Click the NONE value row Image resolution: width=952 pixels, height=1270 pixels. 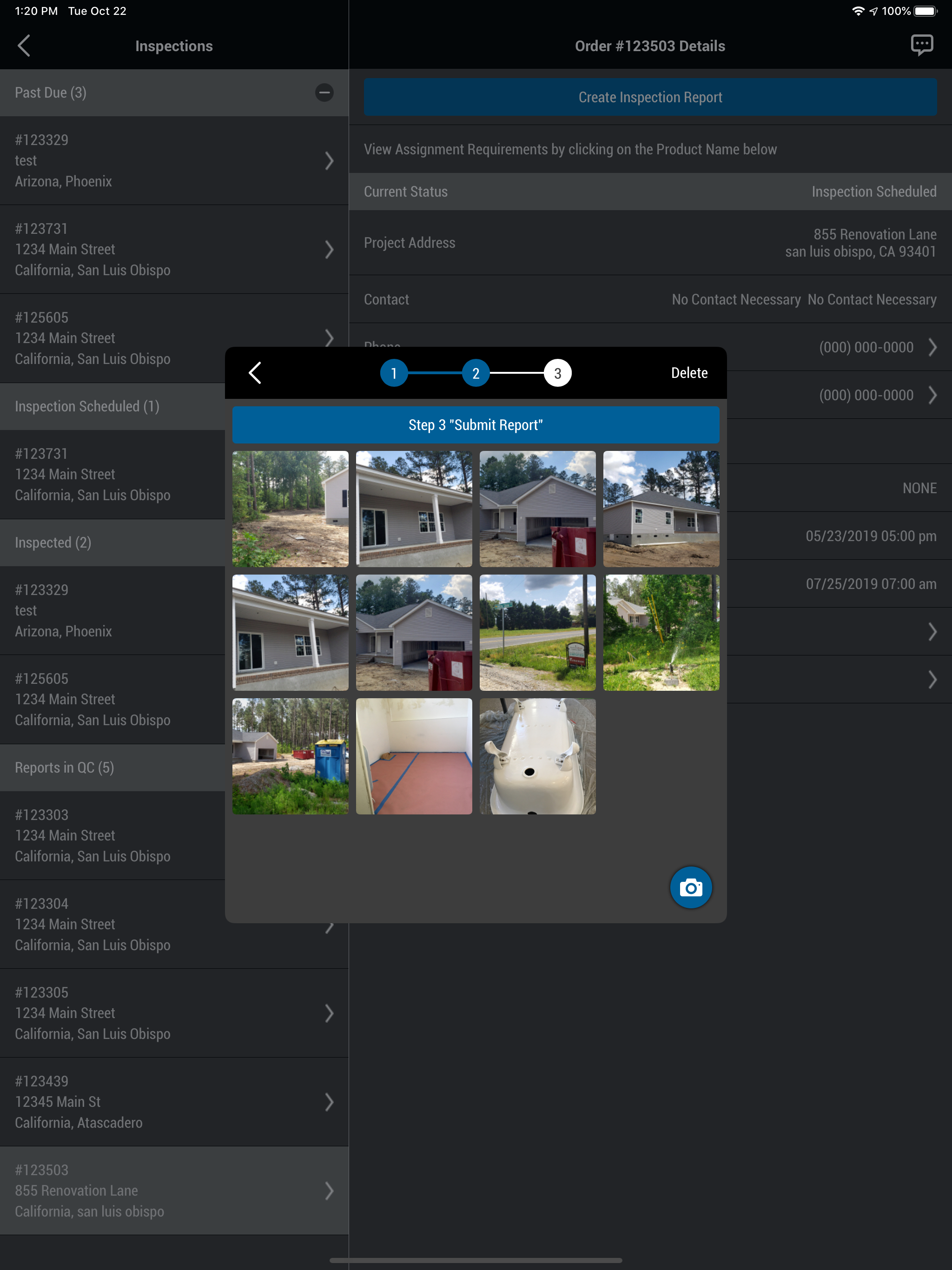click(919, 488)
